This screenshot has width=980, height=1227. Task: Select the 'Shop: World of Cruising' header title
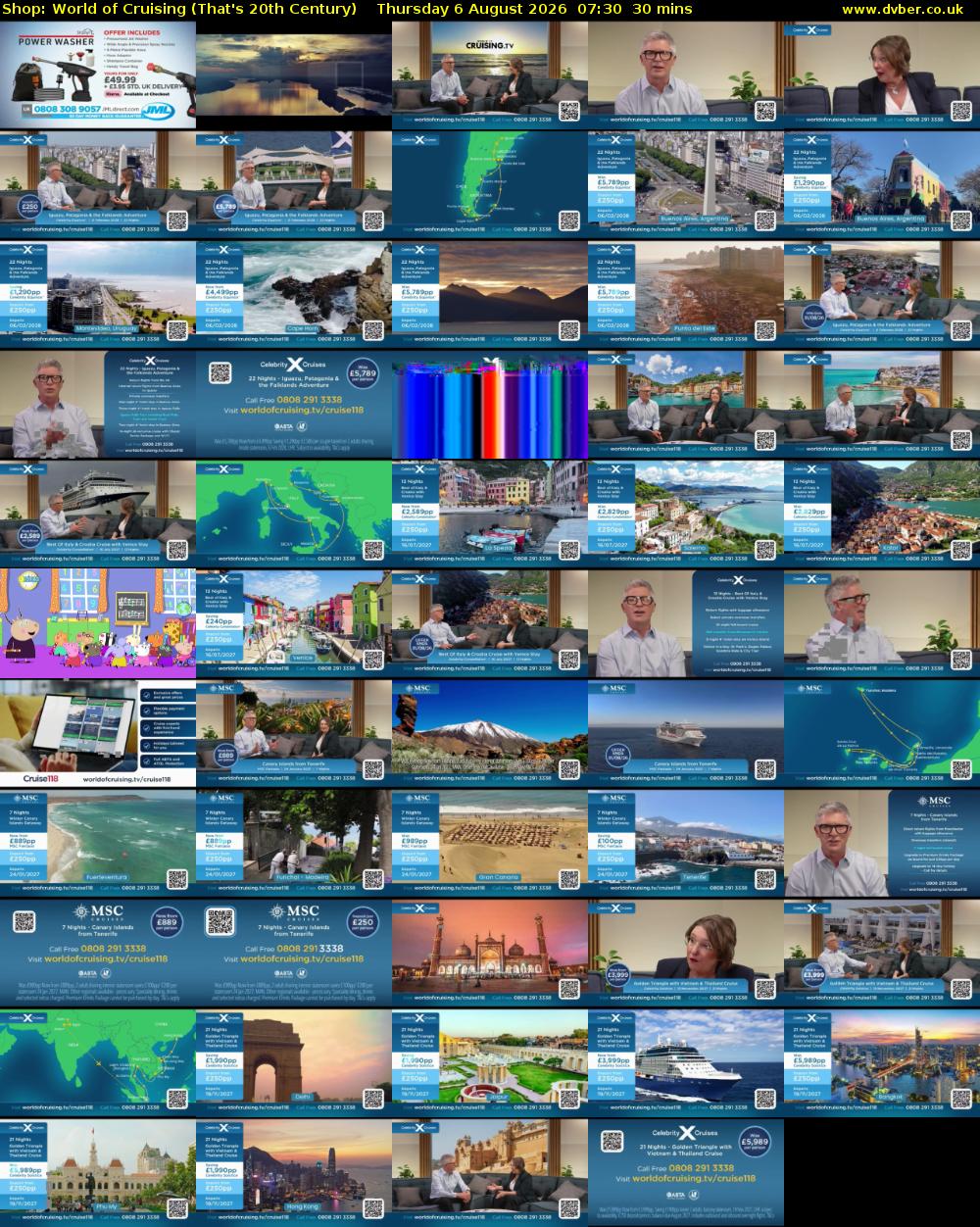coord(180,9)
